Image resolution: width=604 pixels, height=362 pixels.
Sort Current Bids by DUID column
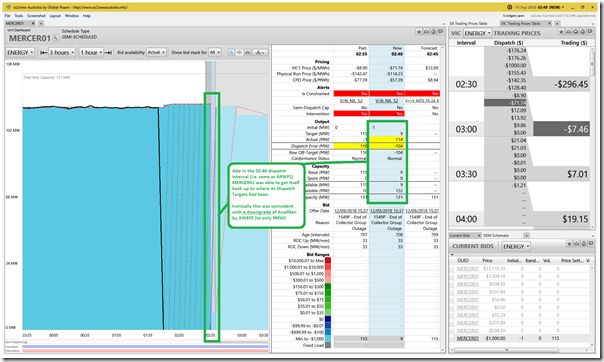[463, 261]
